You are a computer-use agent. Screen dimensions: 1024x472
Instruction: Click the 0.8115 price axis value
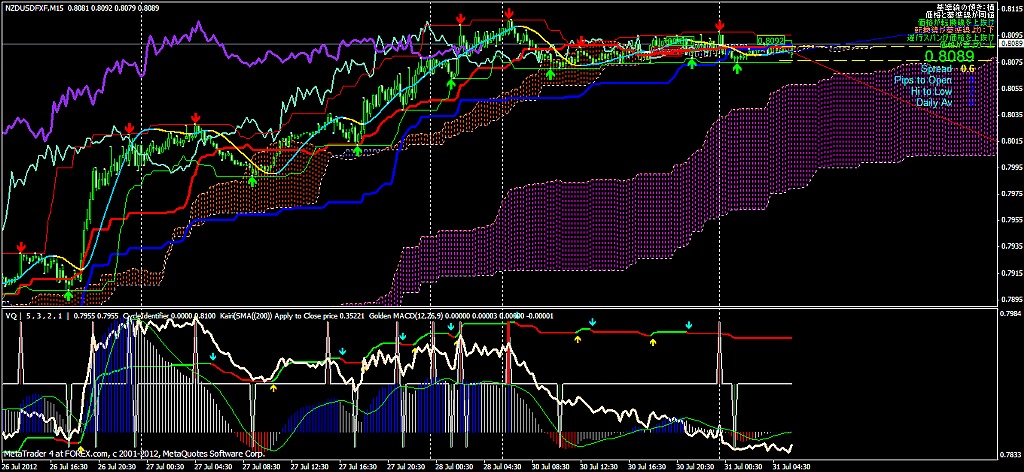point(1010,9)
